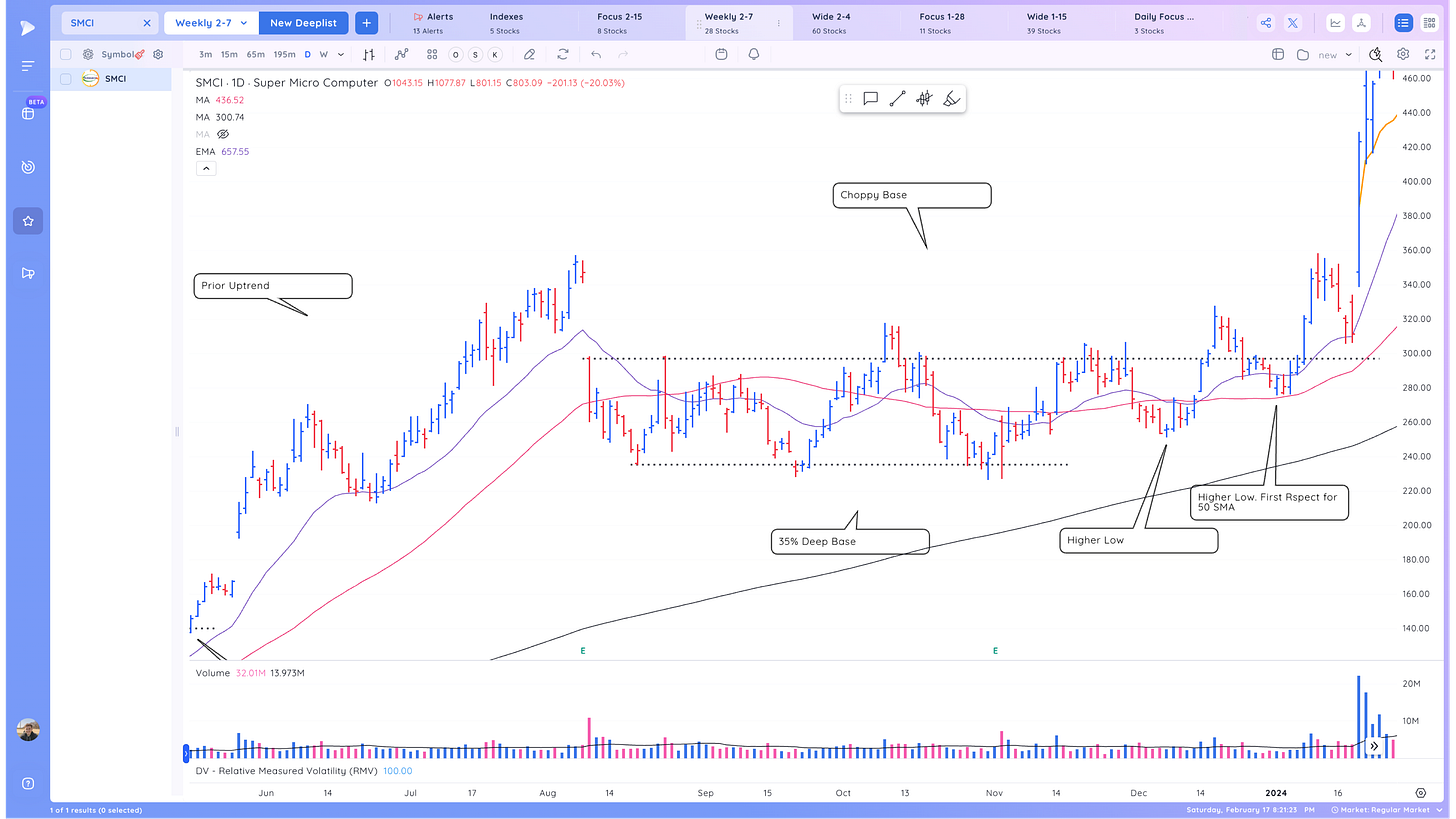Click the X (Twitter) share icon

(x=1292, y=22)
